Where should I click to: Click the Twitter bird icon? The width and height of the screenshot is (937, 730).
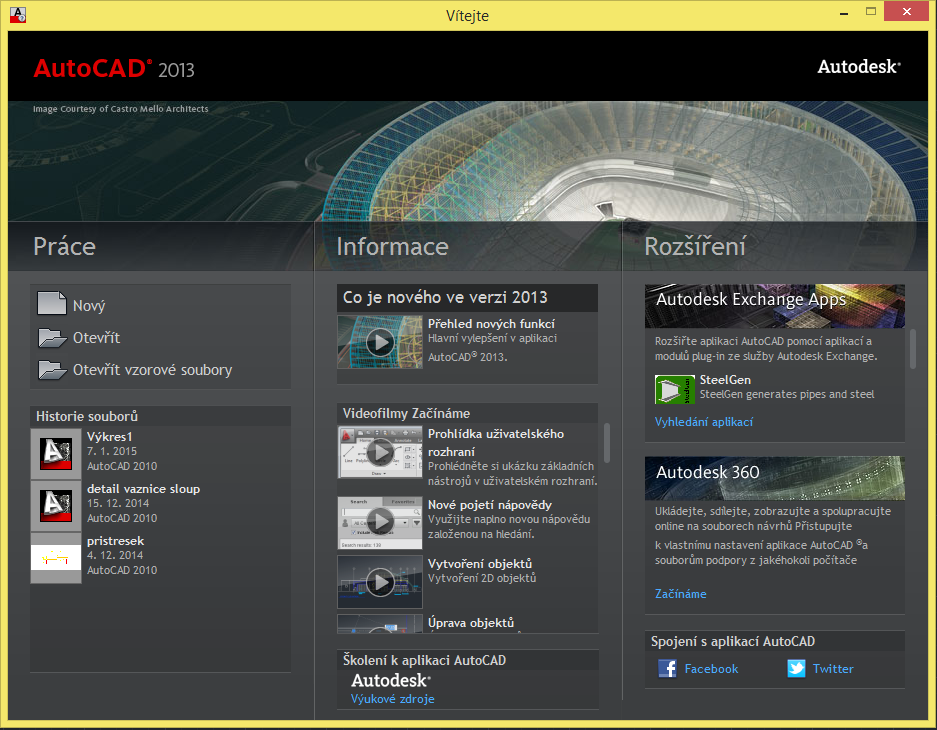point(797,668)
